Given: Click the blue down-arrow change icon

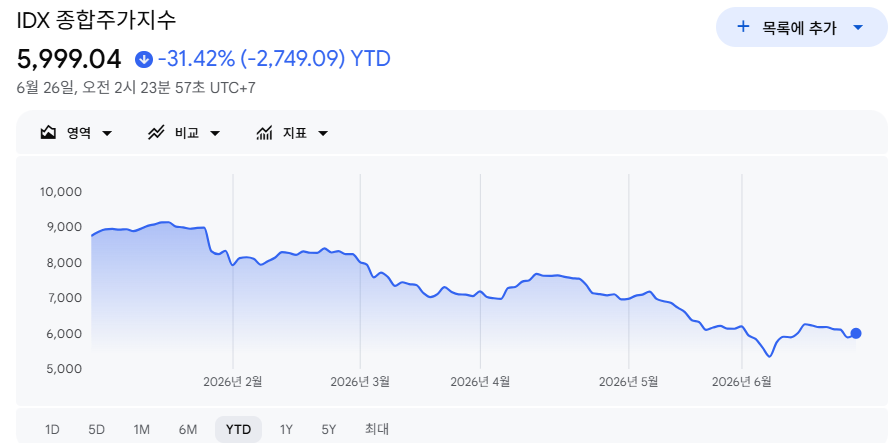Looking at the screenshot, I should (x=144, y=58).
